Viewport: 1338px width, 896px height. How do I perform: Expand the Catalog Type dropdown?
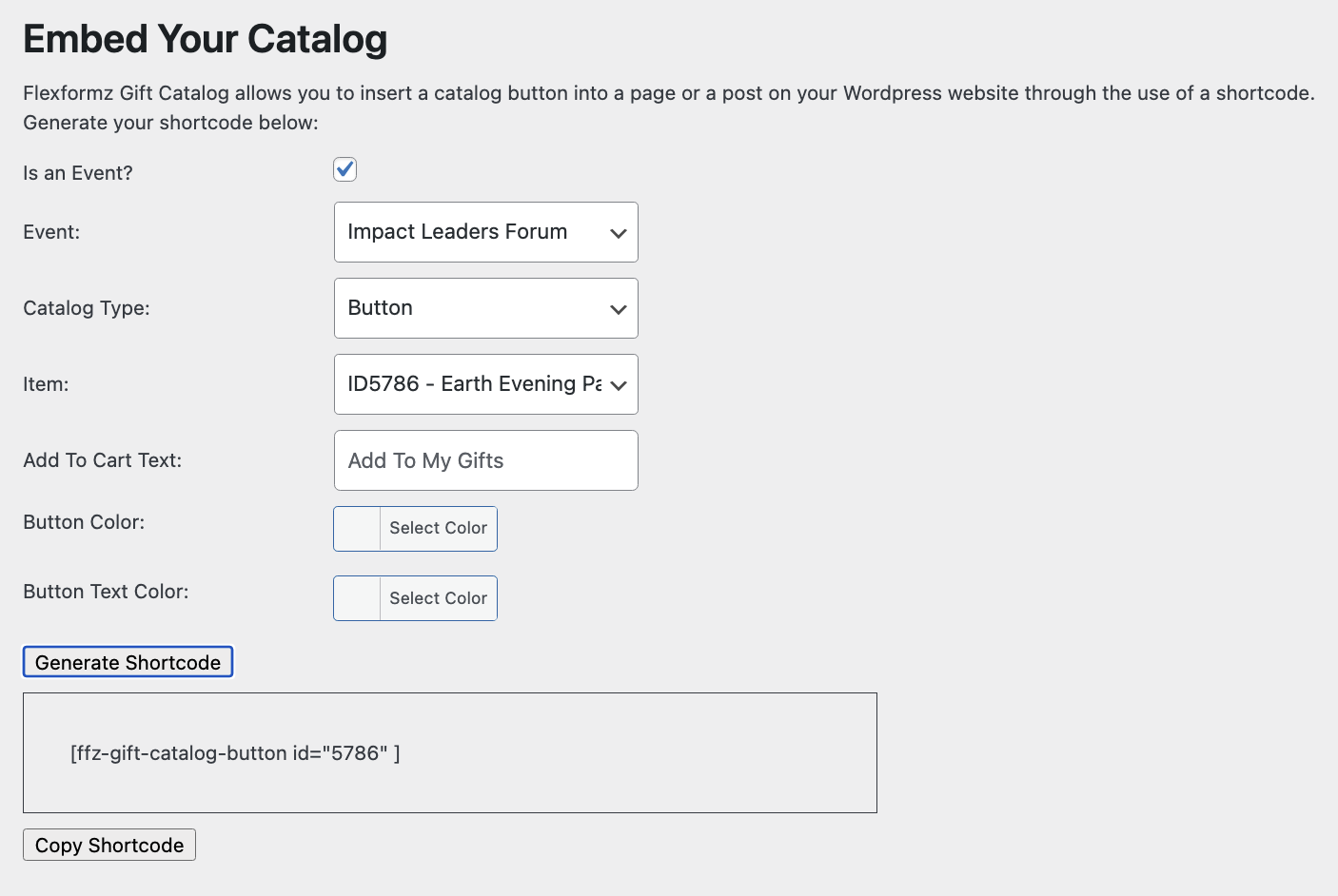(x=485, y=308)
